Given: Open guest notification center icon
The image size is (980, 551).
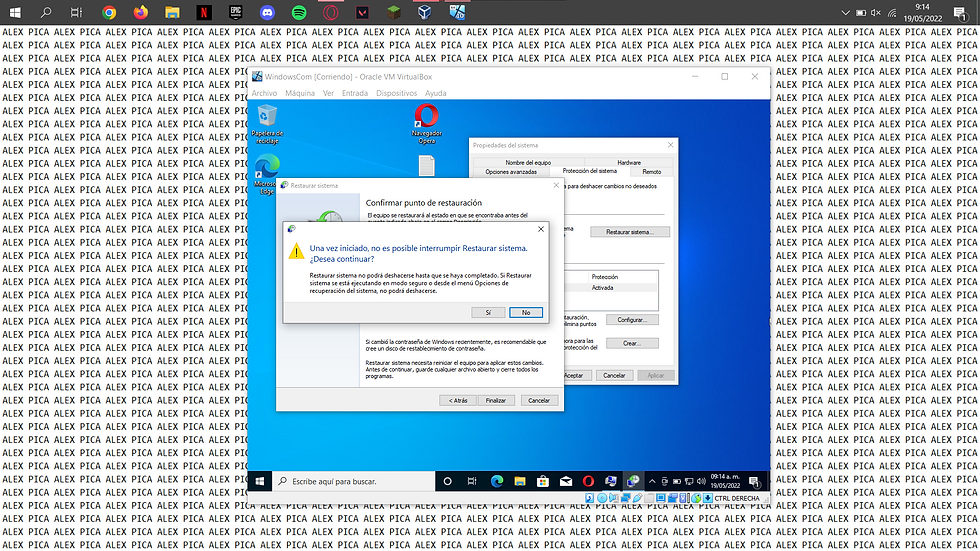Looking at the screenshot, I should tap(754, 481).
